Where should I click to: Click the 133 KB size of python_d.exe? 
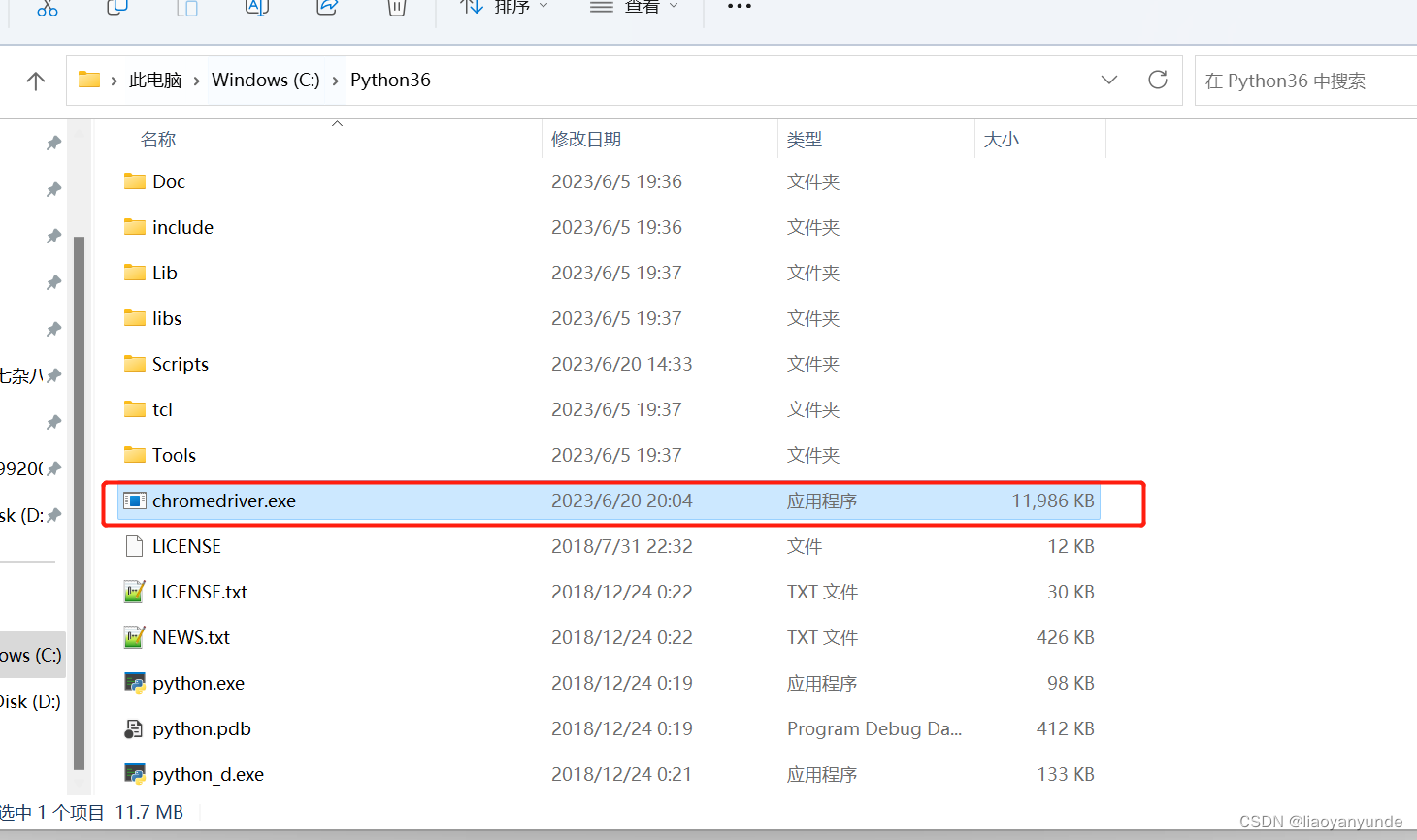pyautogui.click(x=1066, y=774)
